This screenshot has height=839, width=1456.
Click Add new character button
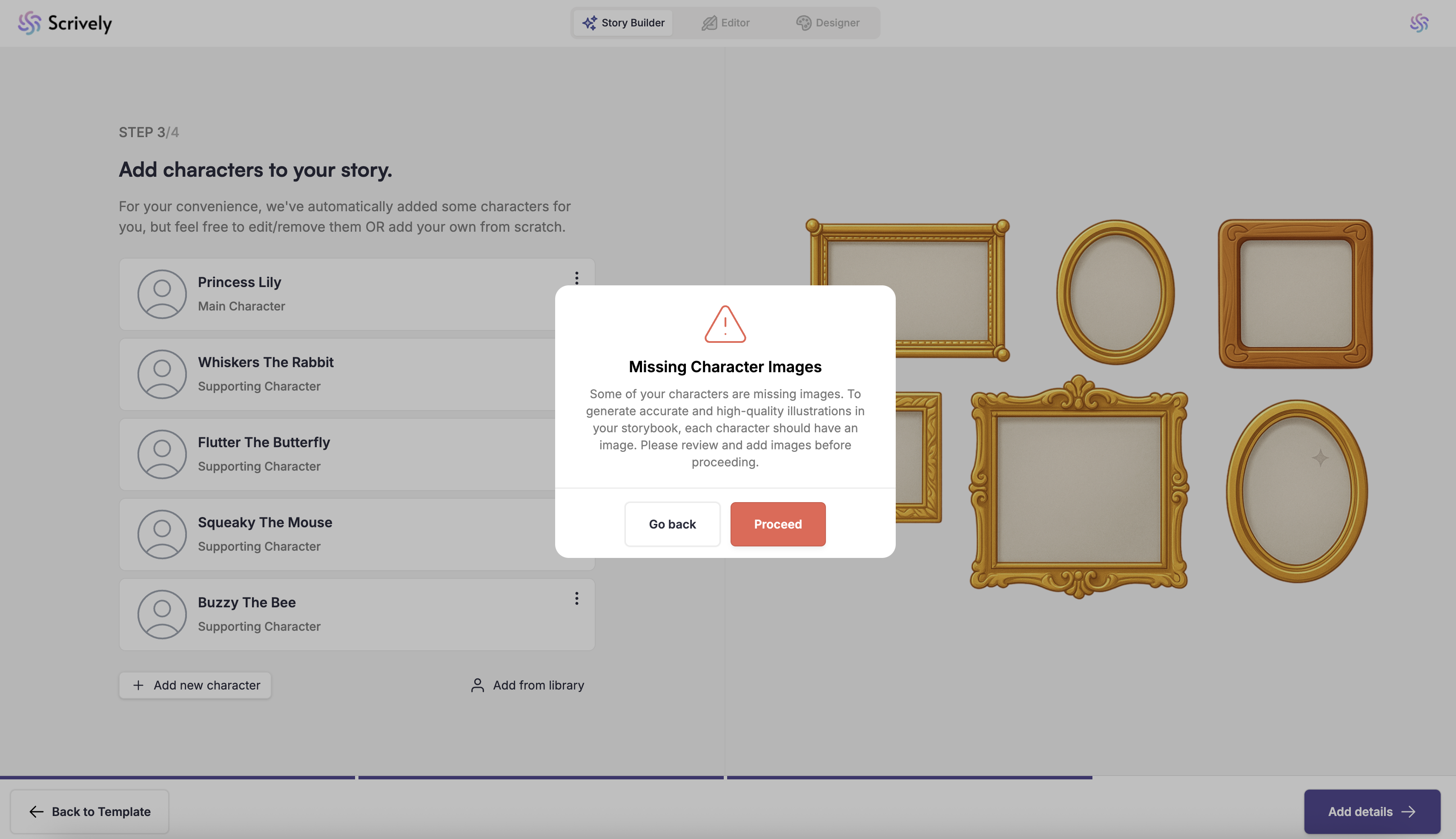[195, 685]
